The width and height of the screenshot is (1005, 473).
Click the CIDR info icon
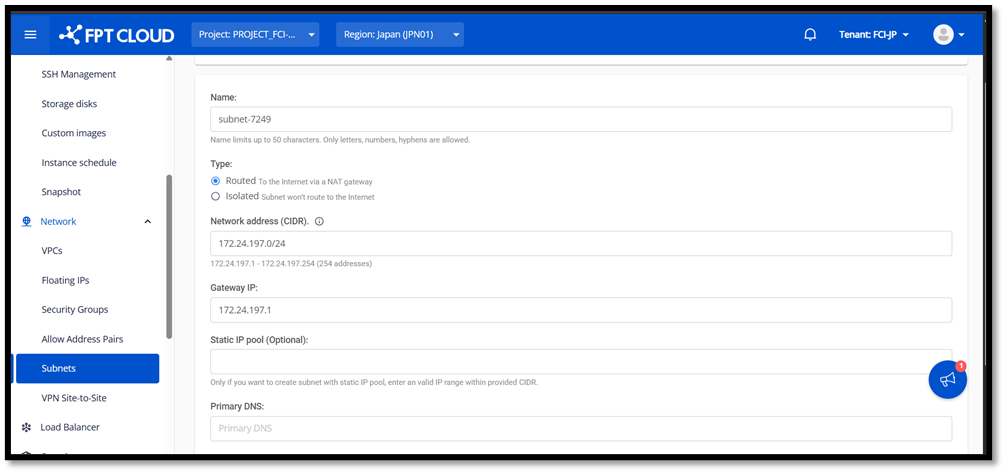(x=319, y=222)
